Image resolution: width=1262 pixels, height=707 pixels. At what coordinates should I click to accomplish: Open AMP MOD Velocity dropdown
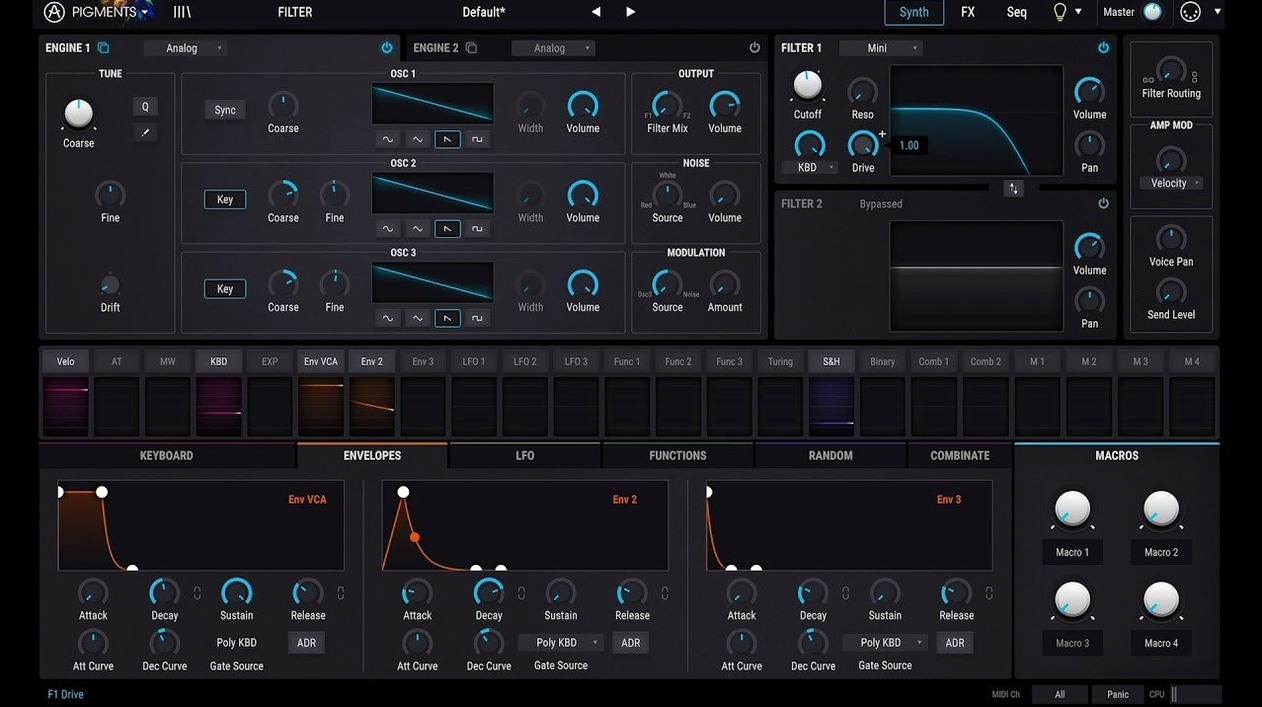tap(1171, 183)
